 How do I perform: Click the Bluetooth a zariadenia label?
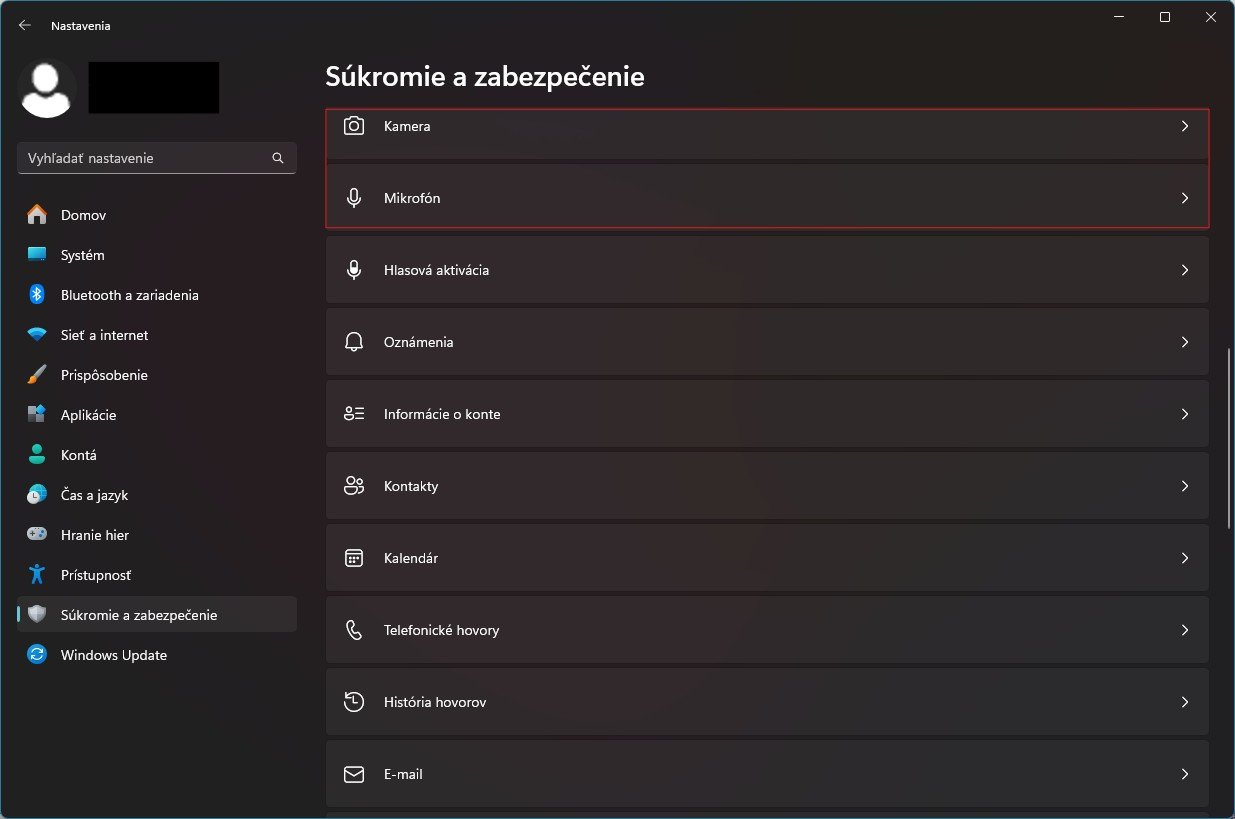click(130, 295)
